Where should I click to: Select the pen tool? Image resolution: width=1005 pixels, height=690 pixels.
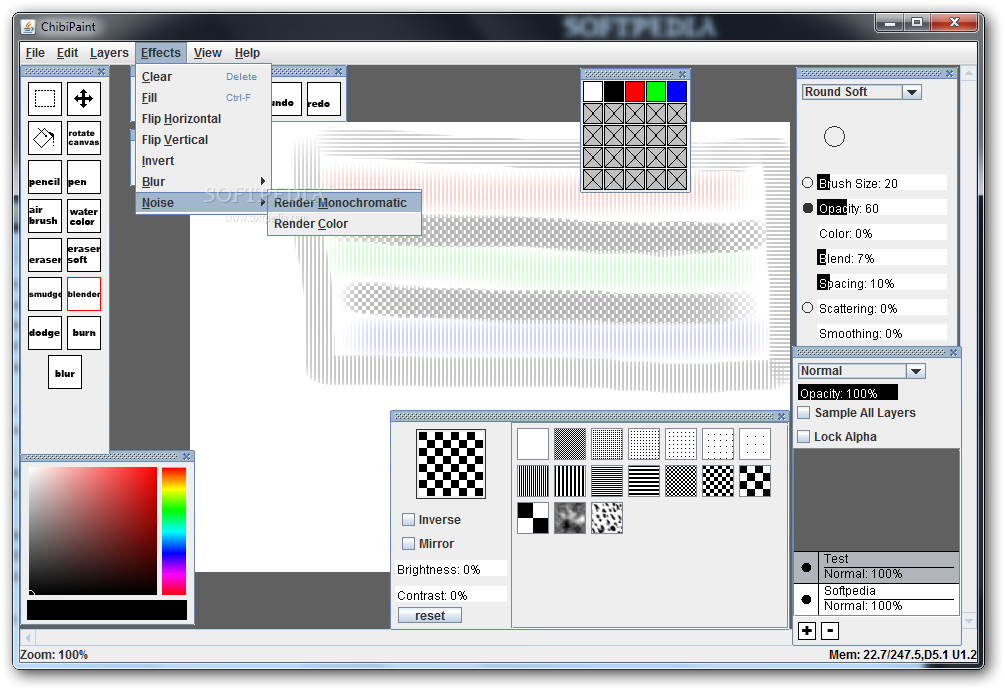pyautogui.click(x=84, y=177)
